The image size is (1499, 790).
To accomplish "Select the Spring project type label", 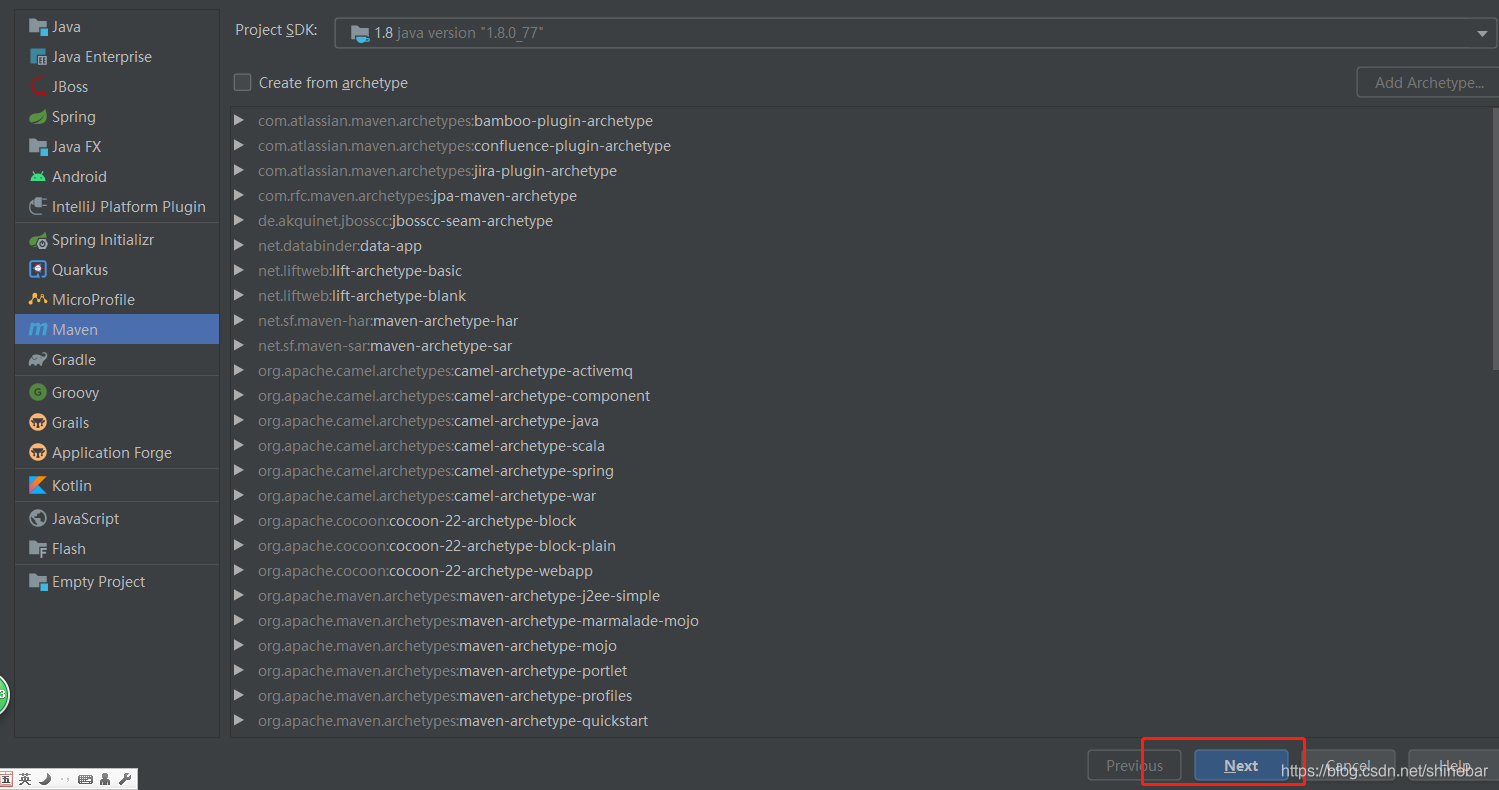I will [x=74, y=117].
